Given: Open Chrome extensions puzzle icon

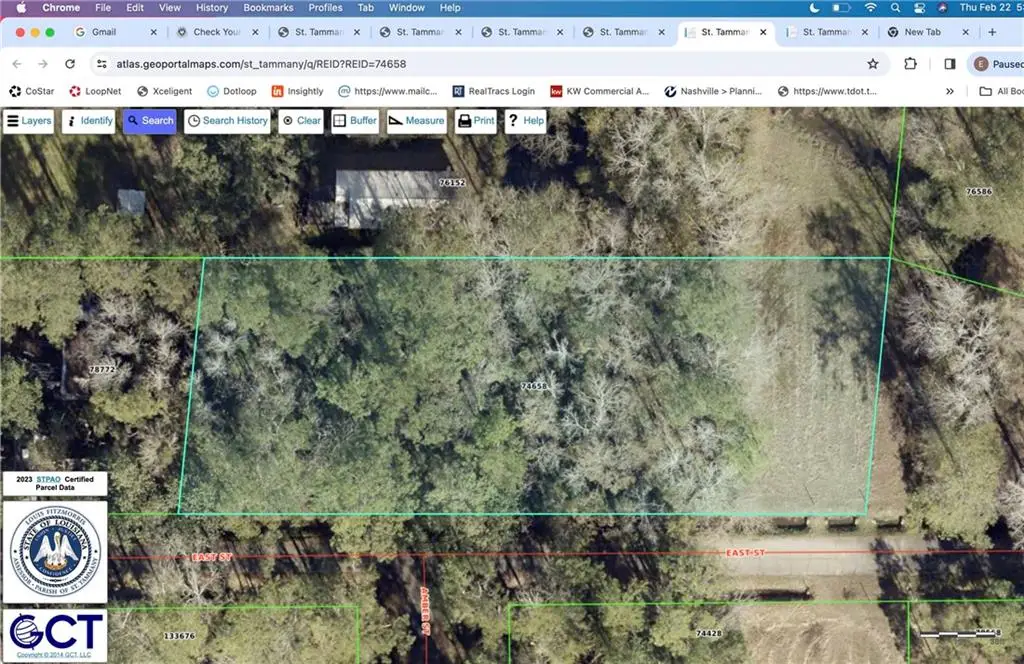Looking at the screenshot, I should (x=910, y=64).
